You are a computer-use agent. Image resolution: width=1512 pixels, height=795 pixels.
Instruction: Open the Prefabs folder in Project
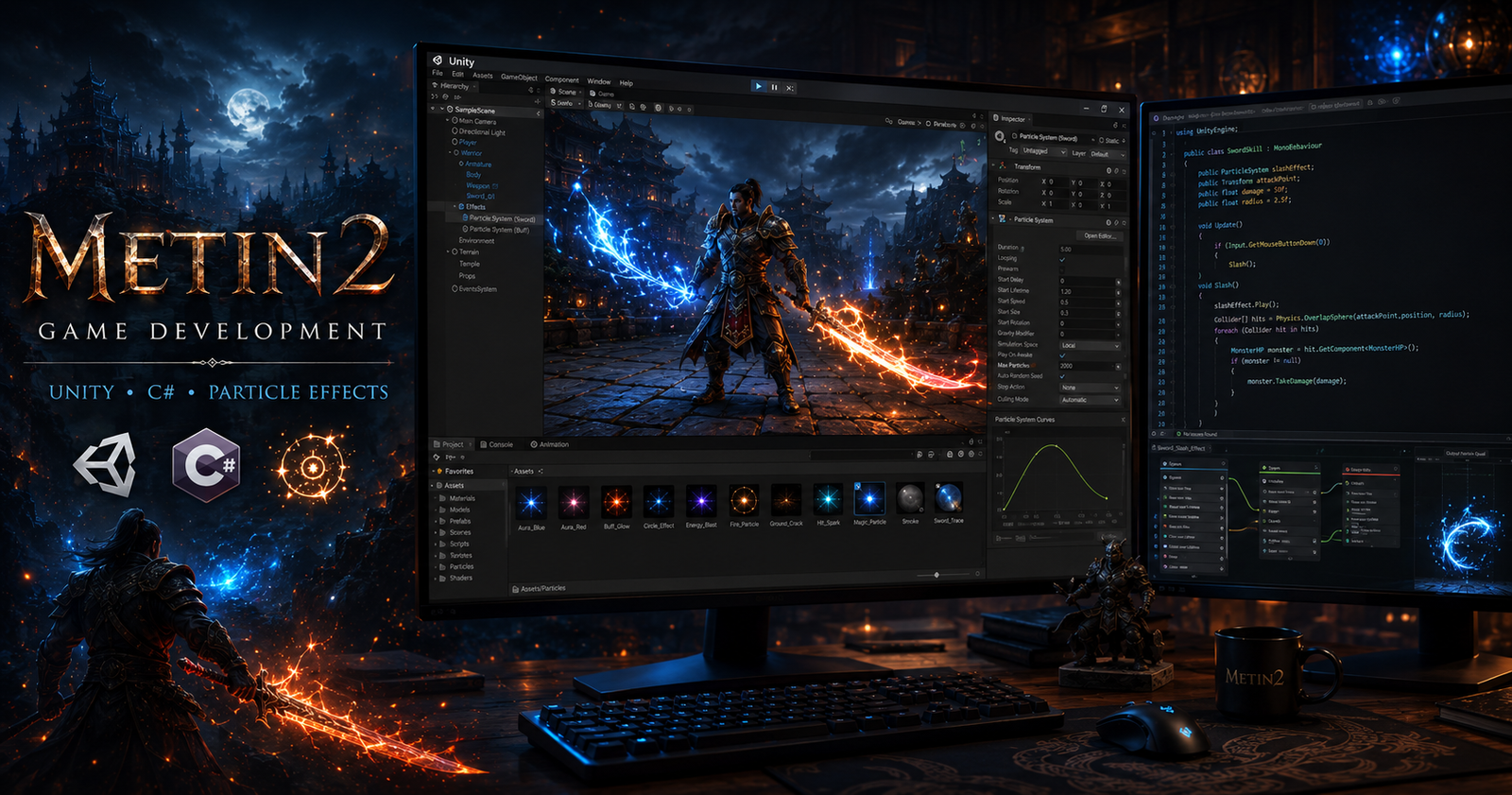pos(455,521)
